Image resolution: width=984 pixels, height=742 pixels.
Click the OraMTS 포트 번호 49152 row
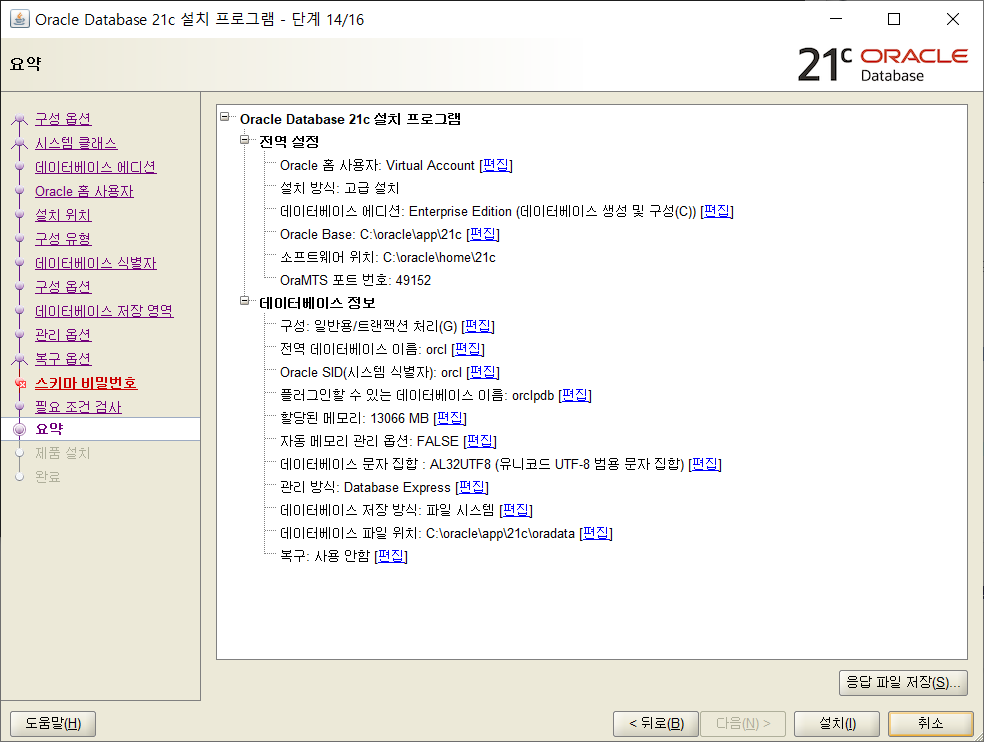tap(355, 280)
